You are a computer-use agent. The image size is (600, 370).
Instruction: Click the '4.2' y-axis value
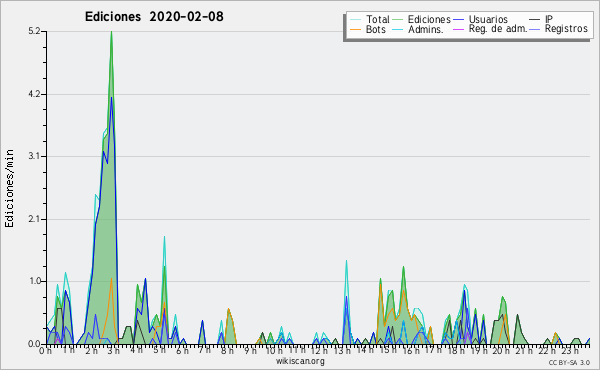click(34, 94)
